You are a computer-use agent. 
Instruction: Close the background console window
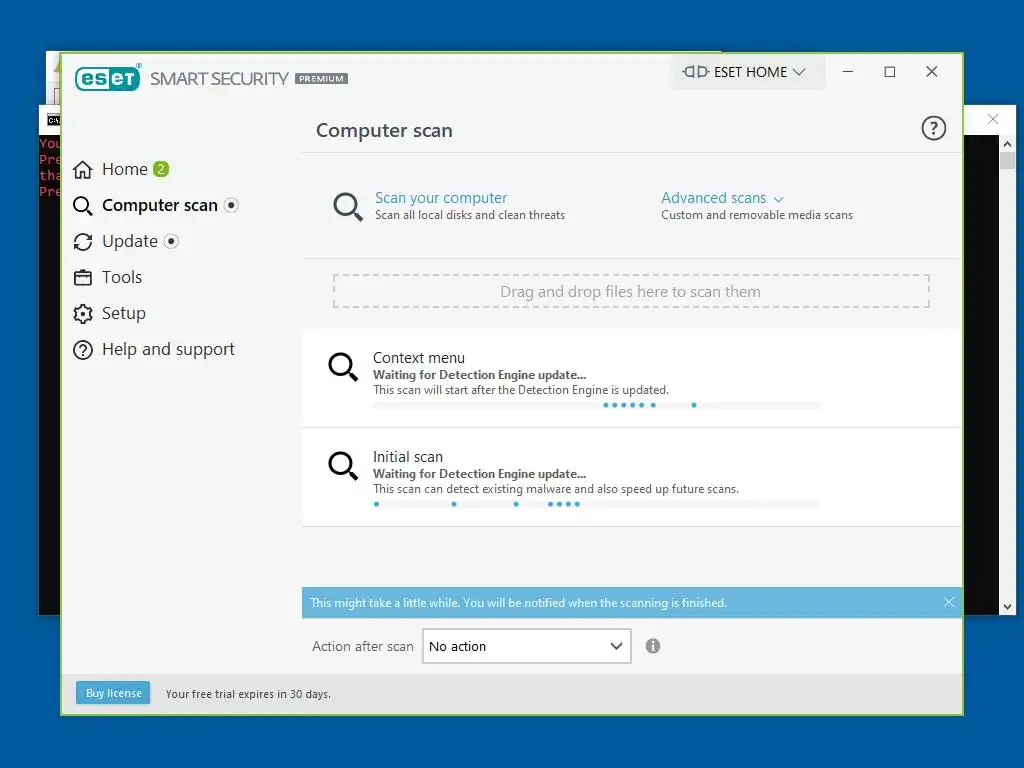pyautogui.click(x=993, y=119)
